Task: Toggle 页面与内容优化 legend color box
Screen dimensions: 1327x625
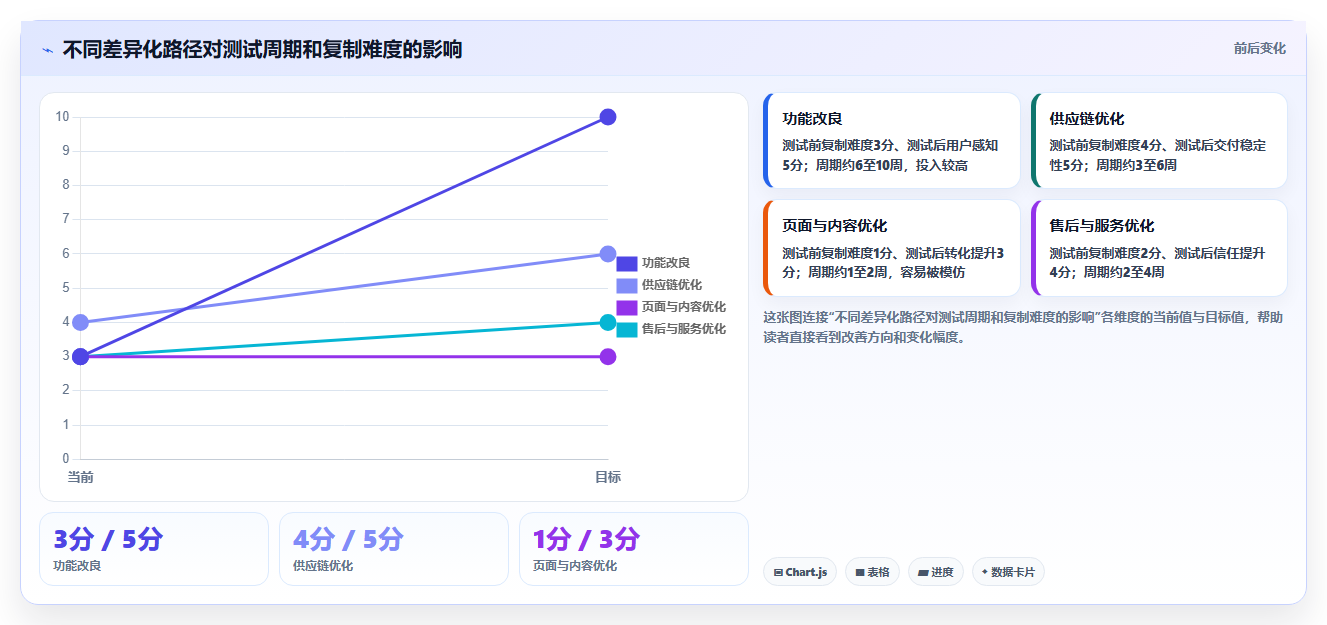Action: pos(627,307)
